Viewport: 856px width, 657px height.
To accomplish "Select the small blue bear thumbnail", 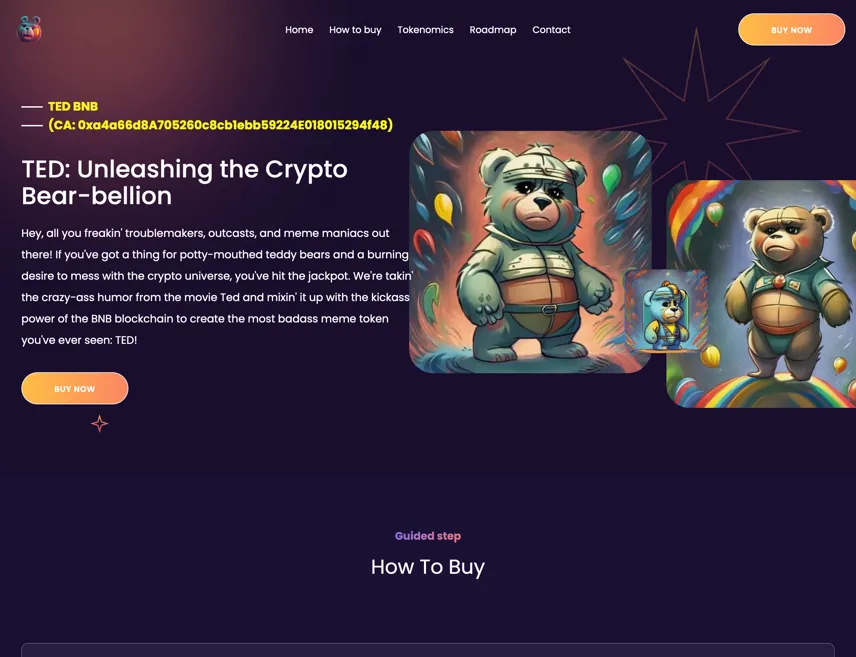I will tap(666, 311).
